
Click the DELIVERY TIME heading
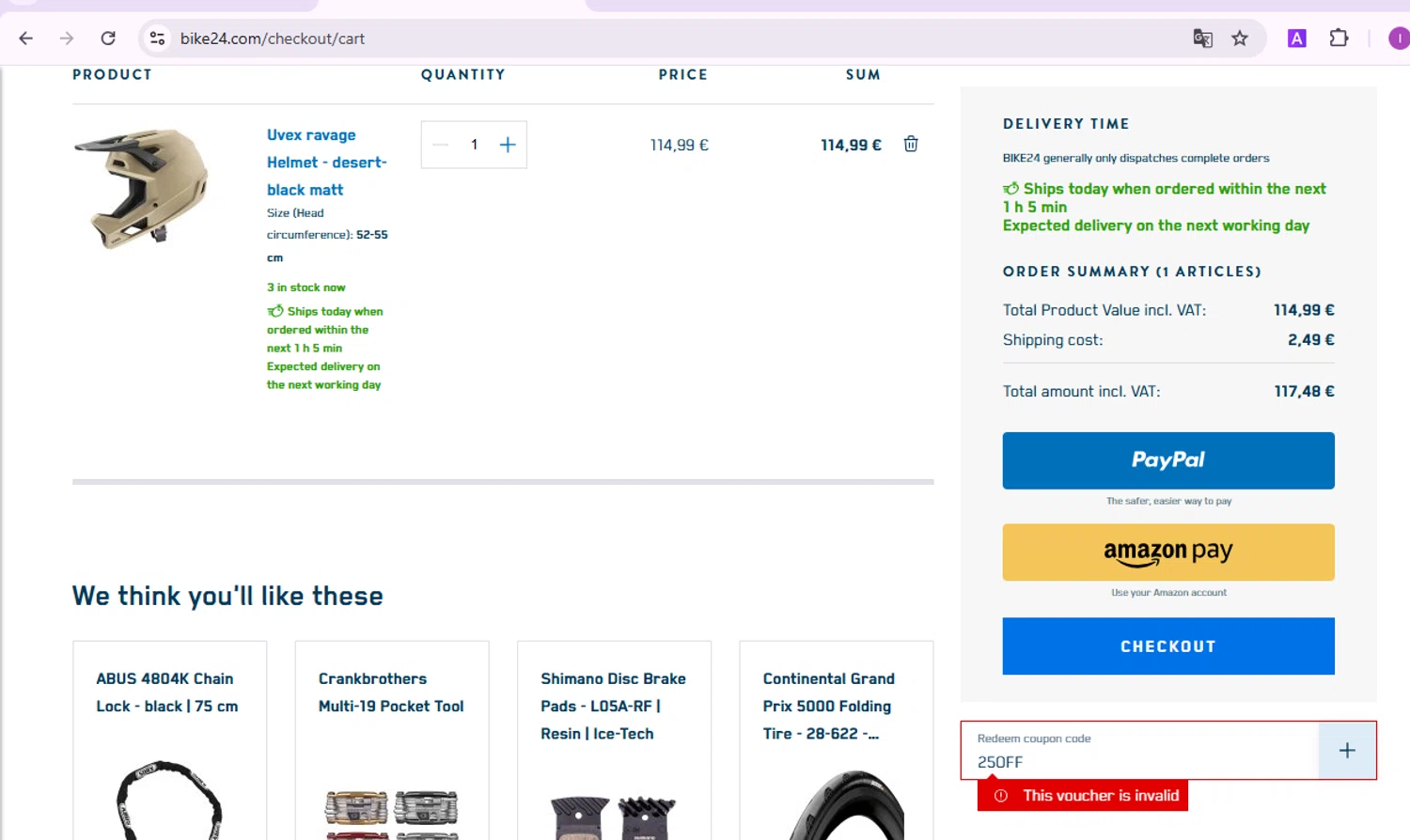pos(1066,124)
